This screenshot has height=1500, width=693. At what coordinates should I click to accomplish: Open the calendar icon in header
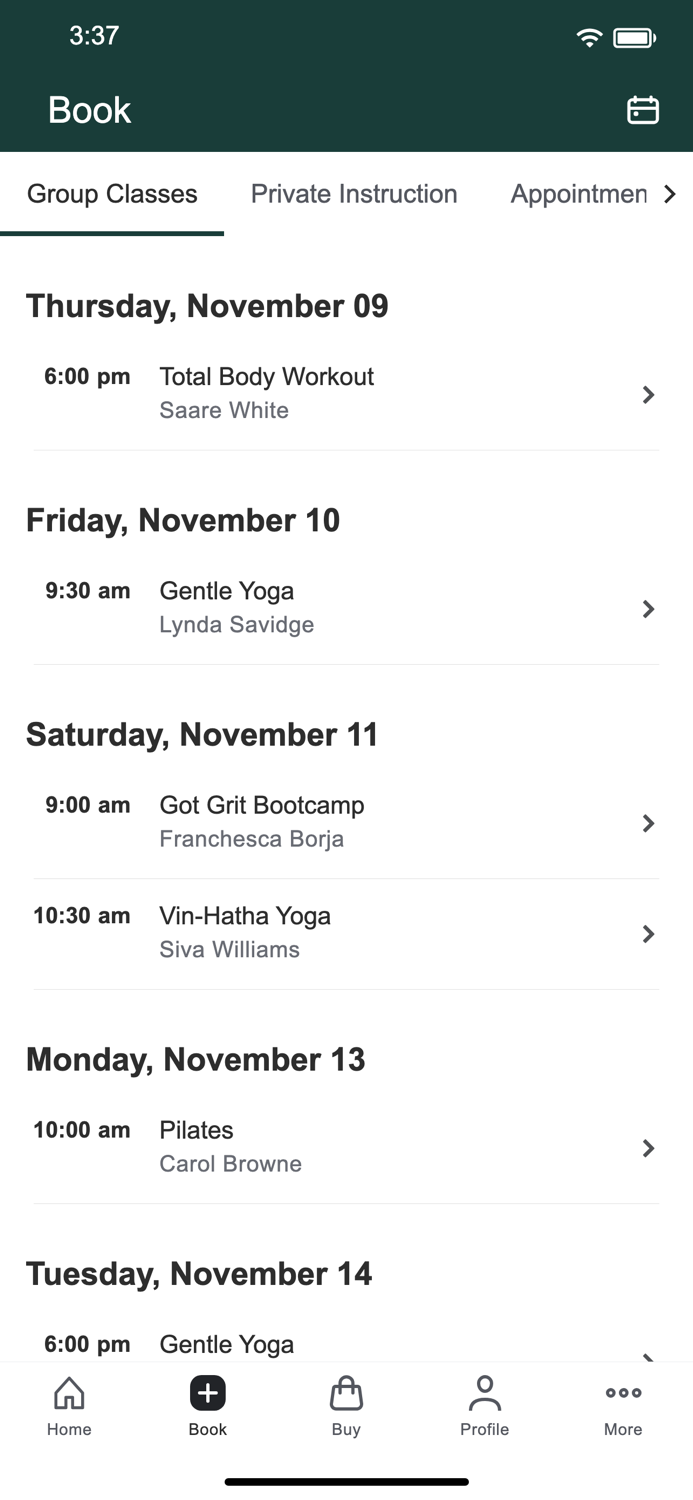click(x=642, y=110)
